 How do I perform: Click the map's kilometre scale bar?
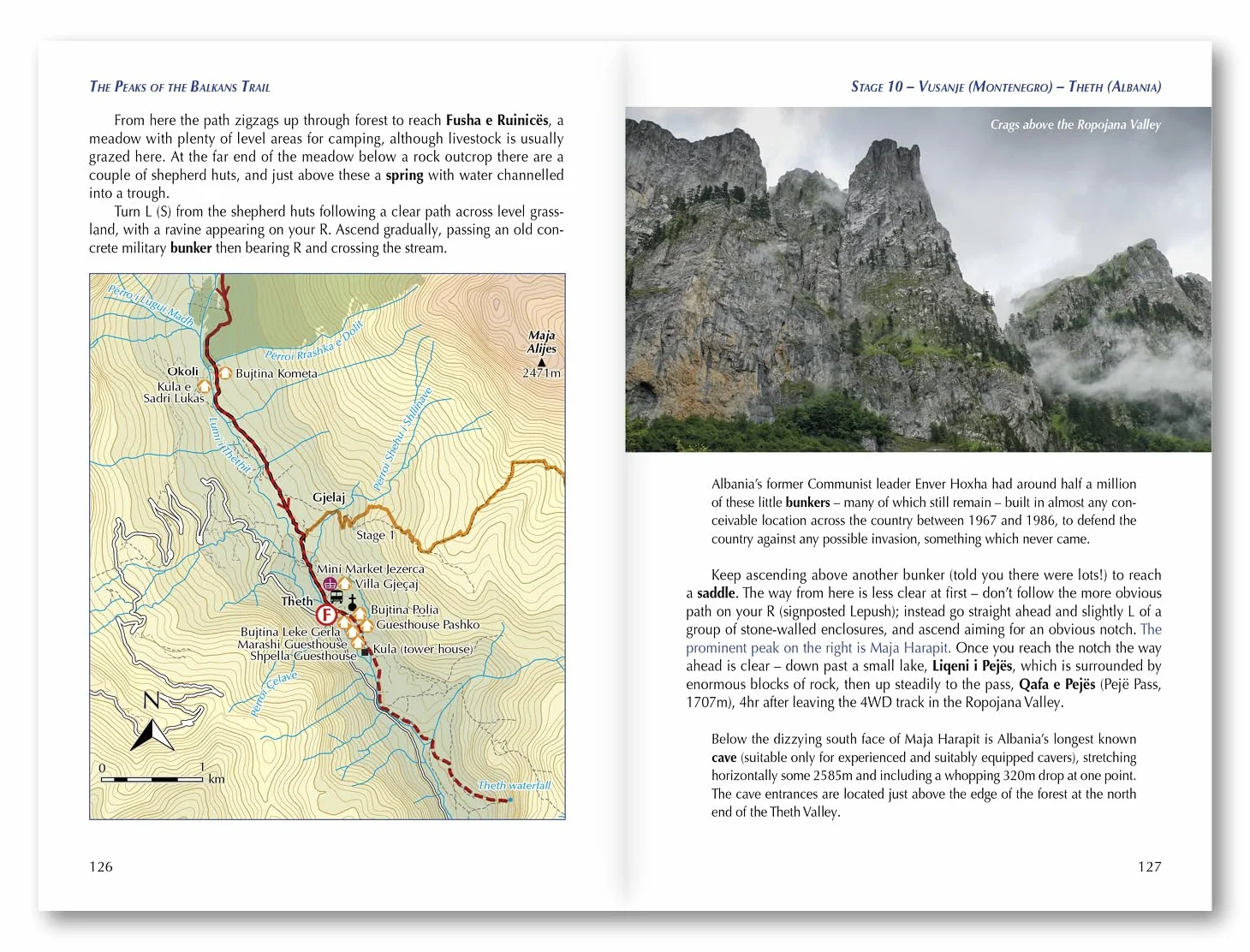(x=152, y=779)
